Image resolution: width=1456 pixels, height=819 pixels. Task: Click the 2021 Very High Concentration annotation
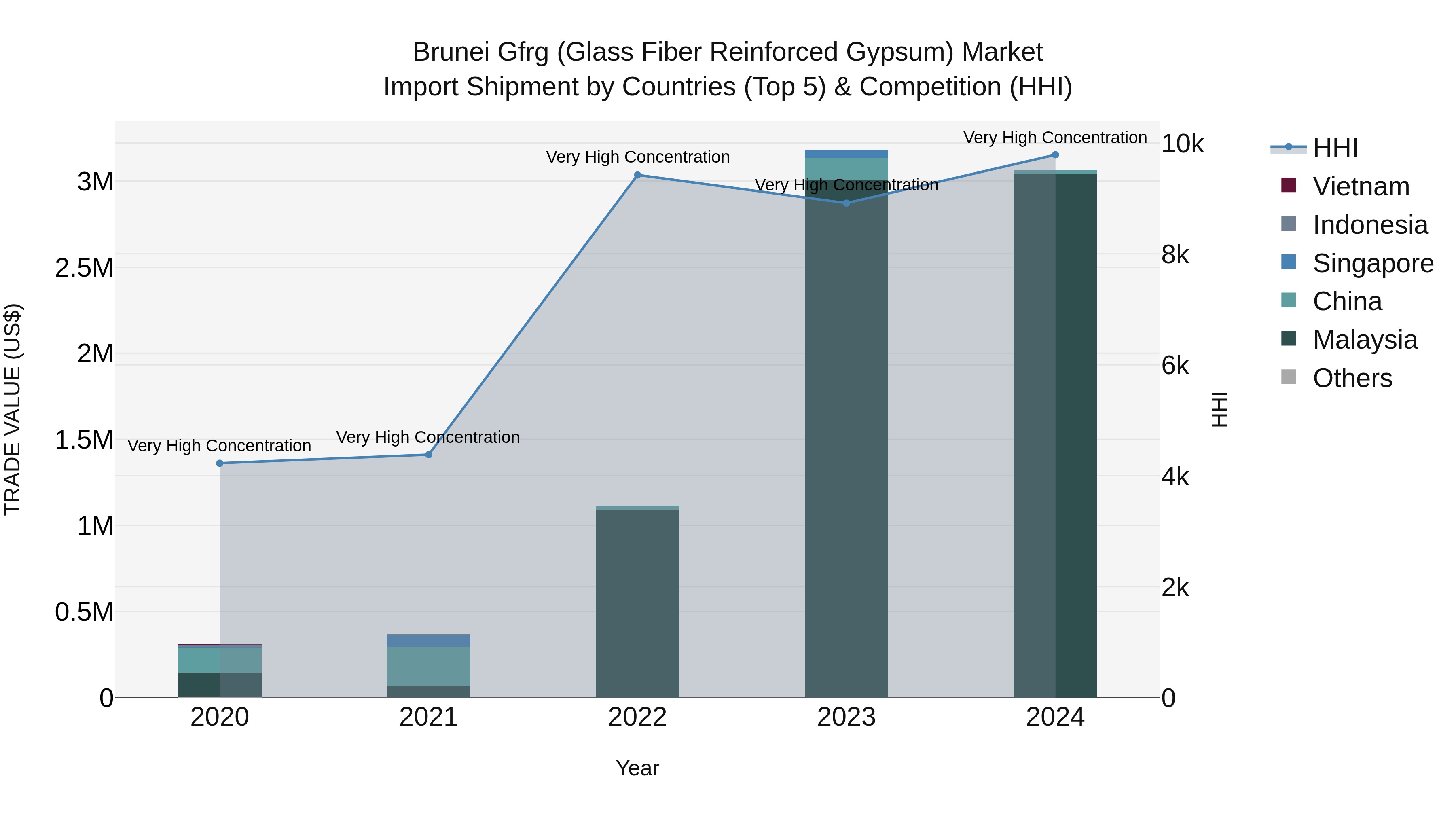pos(428,437)
